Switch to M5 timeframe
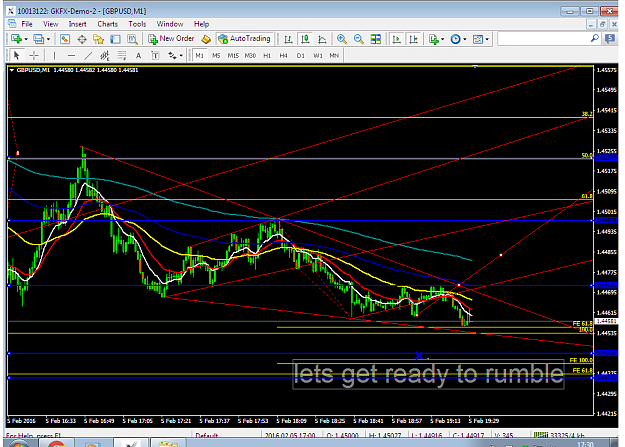Screen dimensions: 625x447 [216, 55]
